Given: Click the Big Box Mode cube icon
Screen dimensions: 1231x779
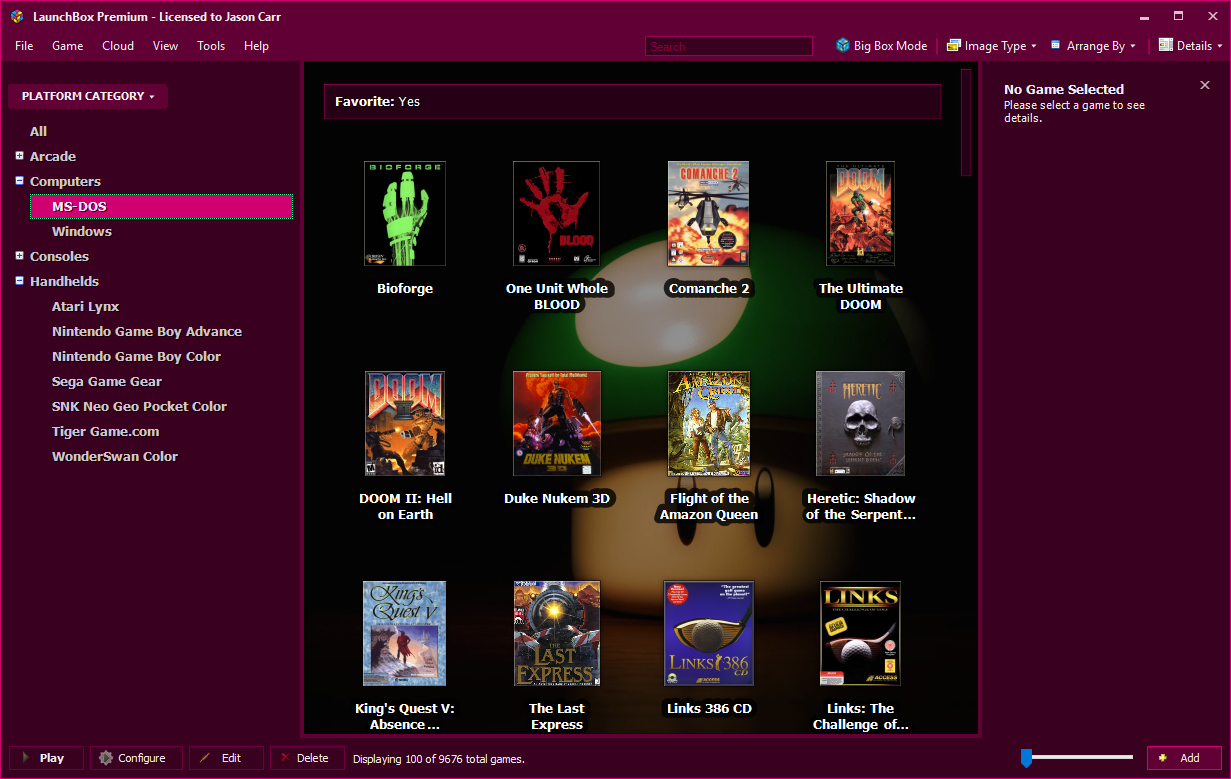Looking at the screenshot, I should (x=843, y=45).
